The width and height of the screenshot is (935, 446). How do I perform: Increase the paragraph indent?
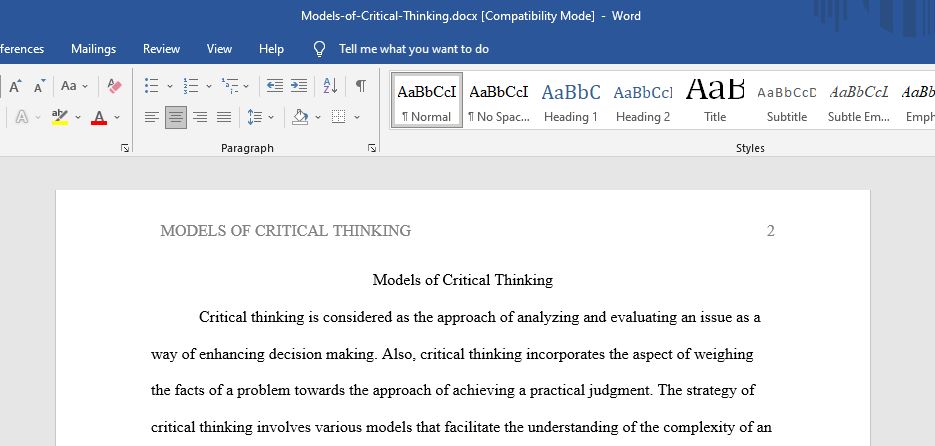point(299,86)
